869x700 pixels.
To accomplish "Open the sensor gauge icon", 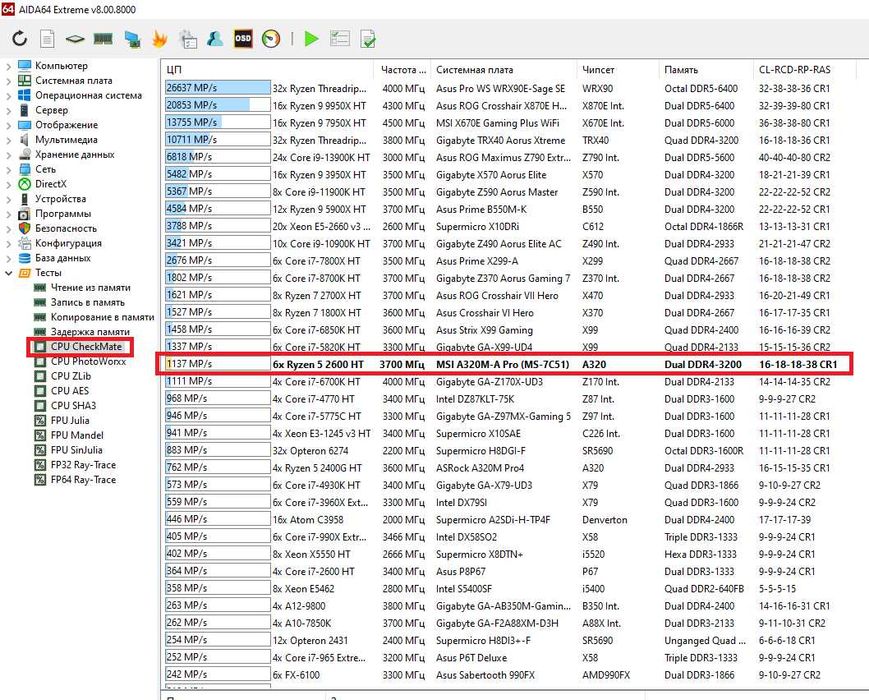I will [271, 39].
